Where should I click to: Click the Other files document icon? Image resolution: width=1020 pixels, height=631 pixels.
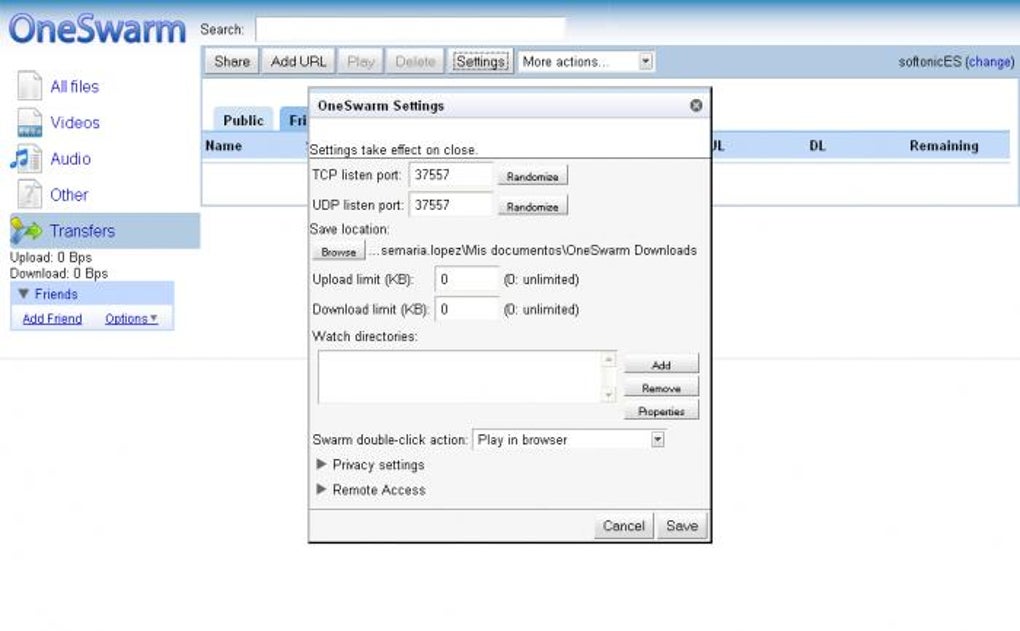29,195
